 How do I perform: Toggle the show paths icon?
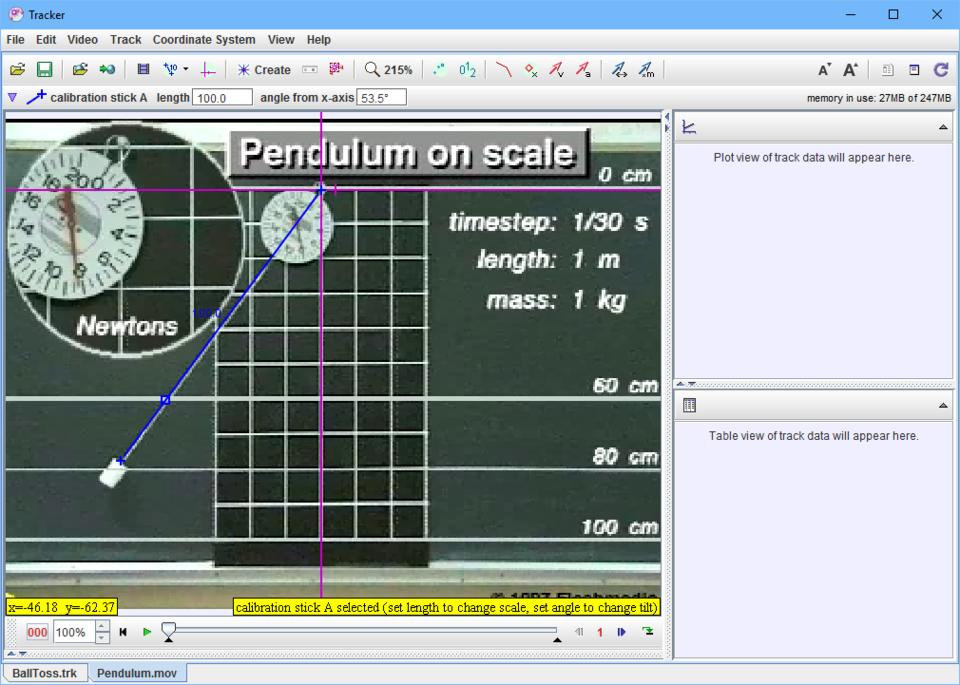(504, 70)
